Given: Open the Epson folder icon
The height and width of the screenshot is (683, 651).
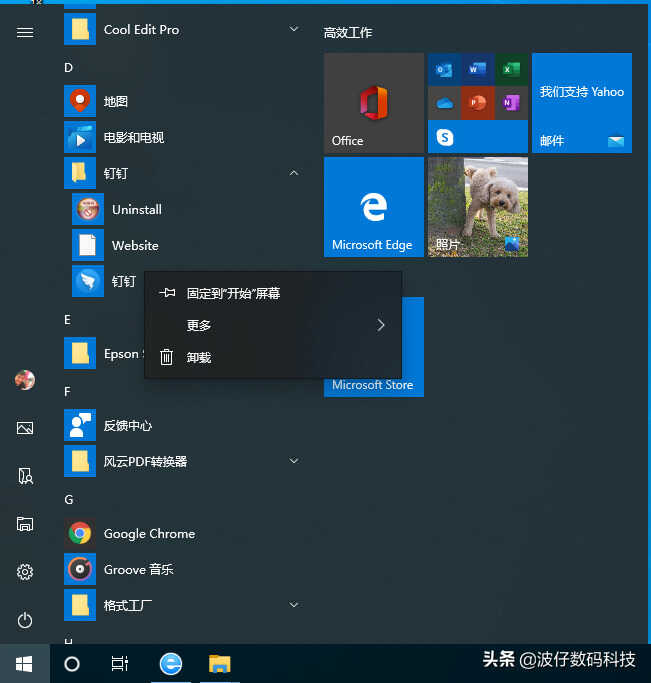Looking at the screenshot, I should 80,353.
